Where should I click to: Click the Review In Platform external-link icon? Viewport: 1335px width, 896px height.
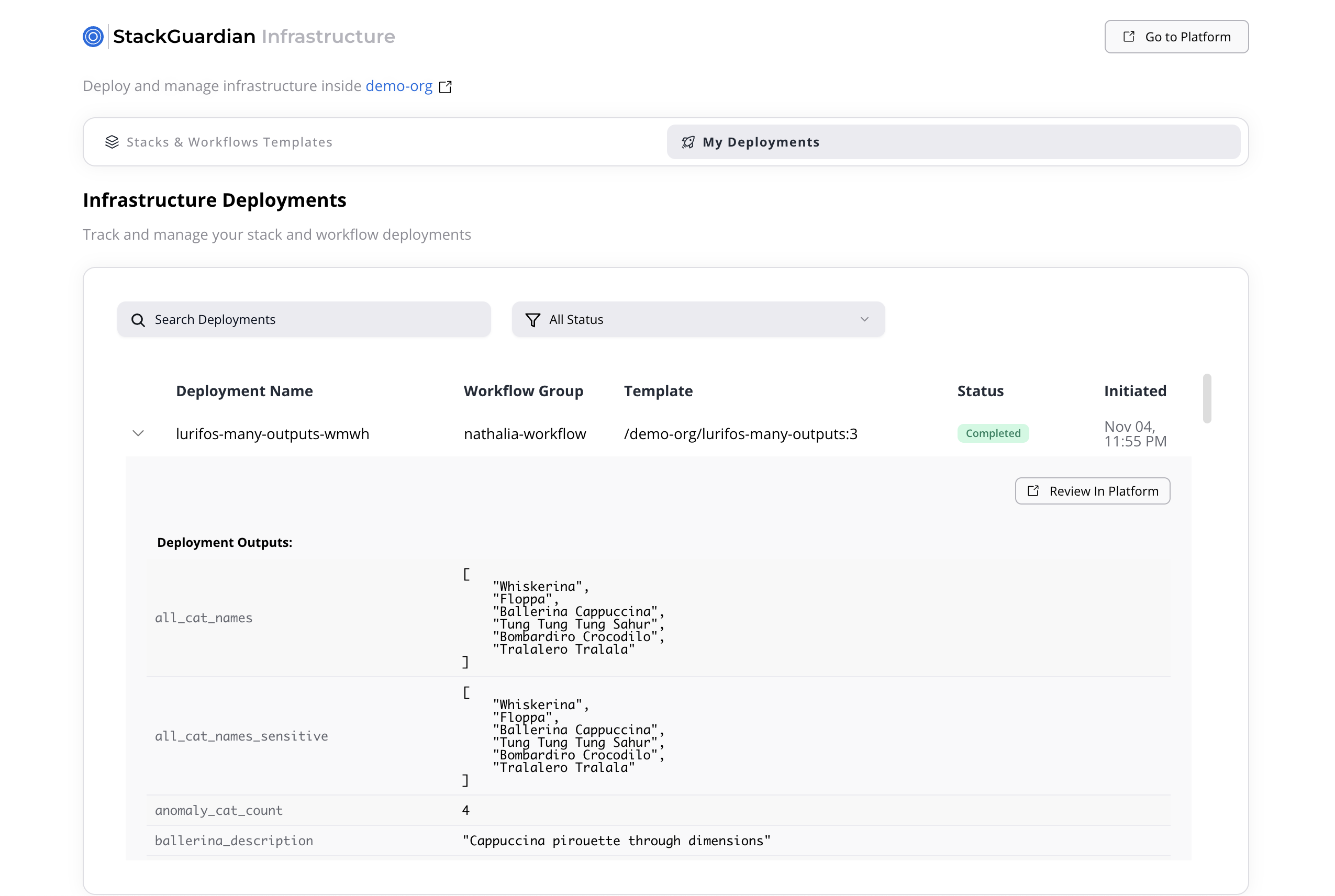click(x=1033, y=491)
